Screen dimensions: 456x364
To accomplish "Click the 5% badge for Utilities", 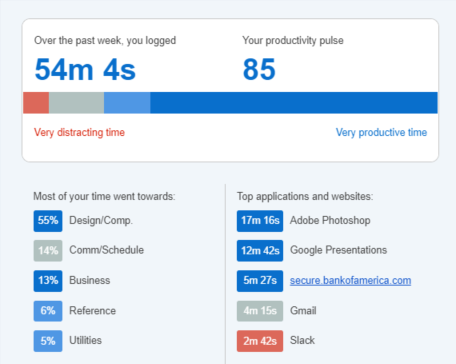I will click(x=48, y=341).
